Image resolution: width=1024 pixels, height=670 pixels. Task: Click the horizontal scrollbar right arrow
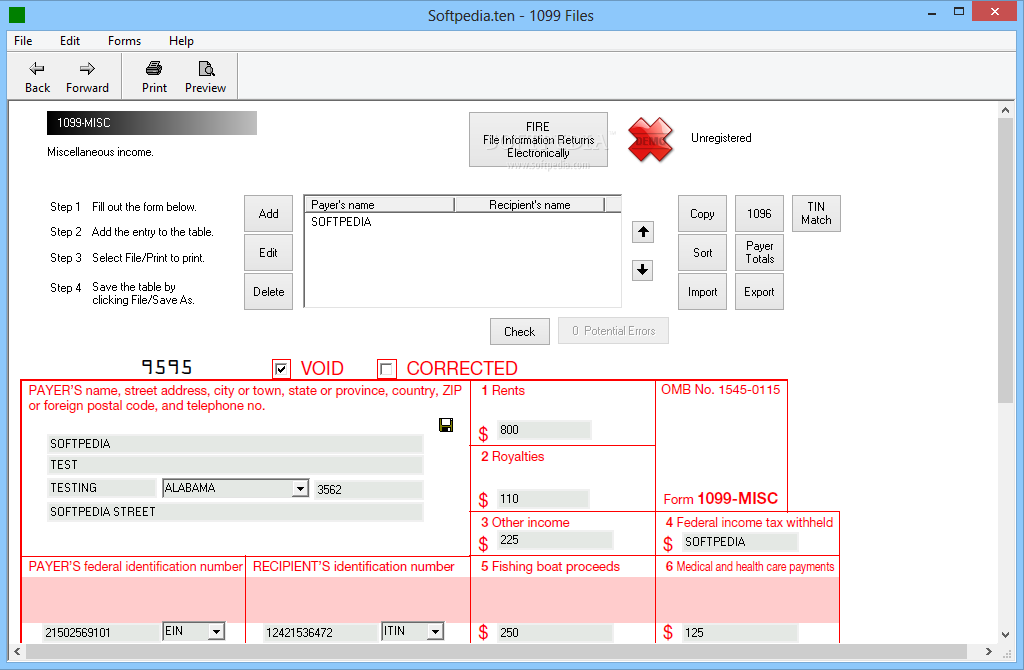(989, 651)
